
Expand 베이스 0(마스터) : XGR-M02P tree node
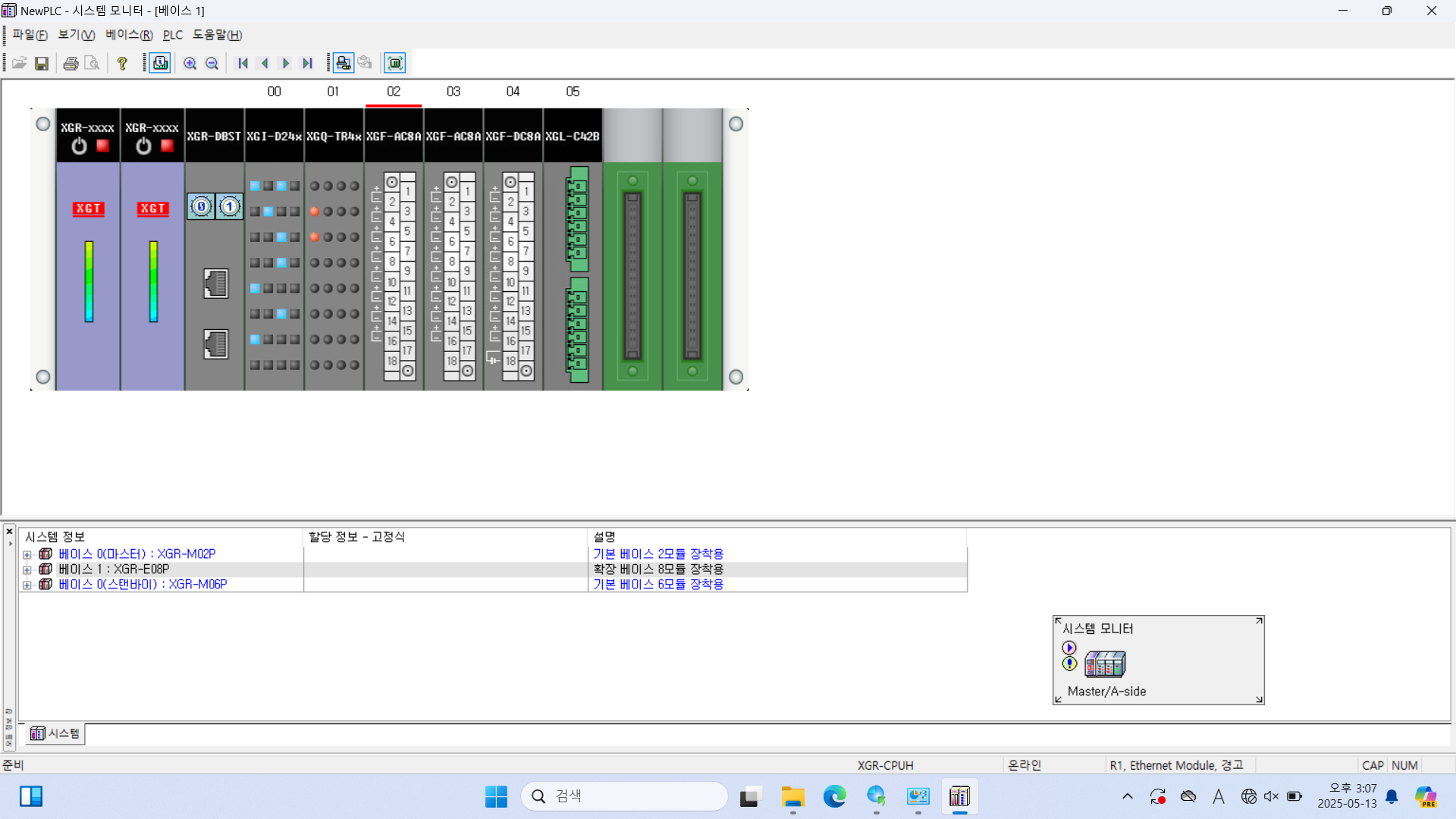27,554
